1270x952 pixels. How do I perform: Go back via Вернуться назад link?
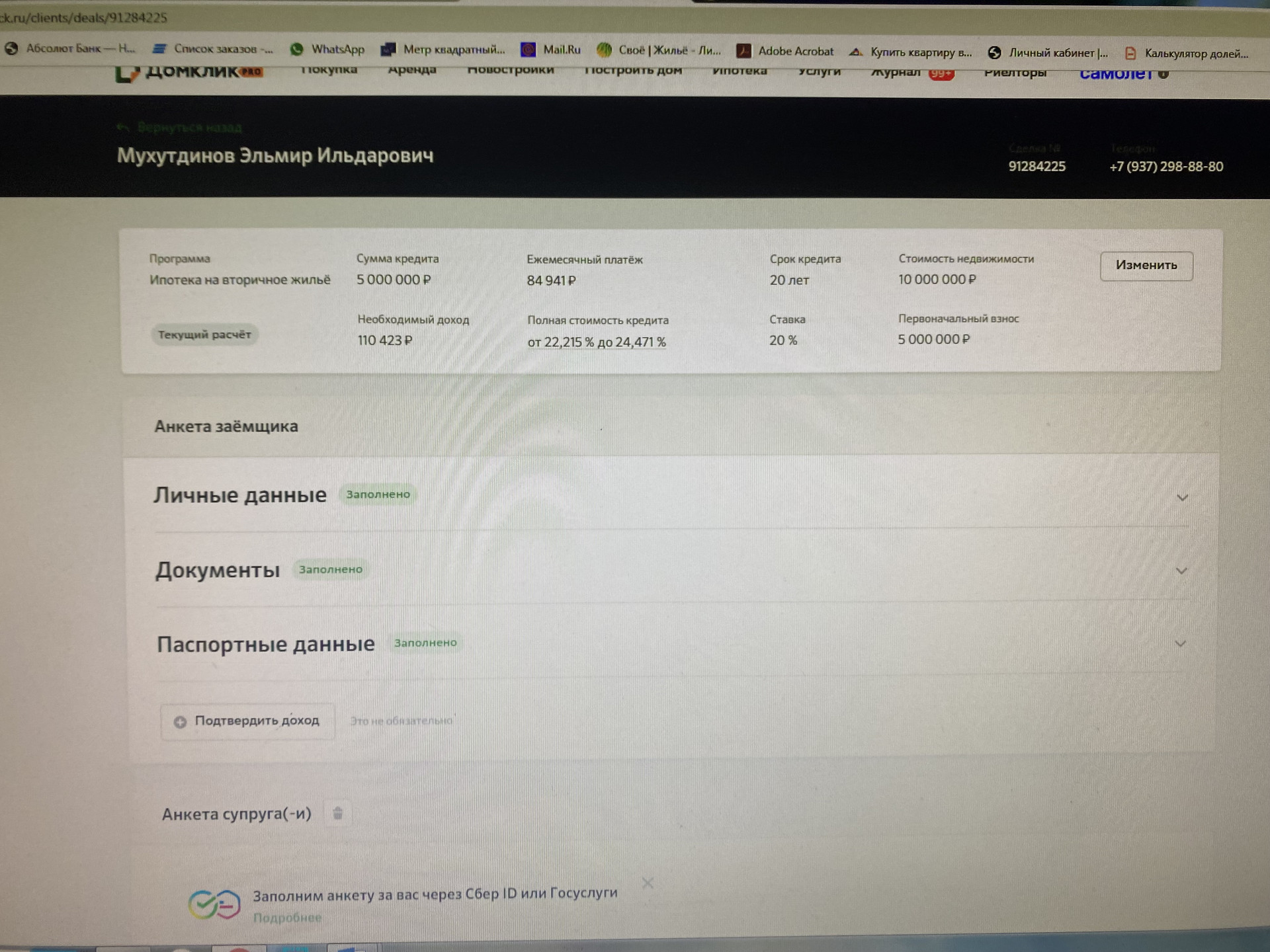pyautogui.click(x=189, y=127)
